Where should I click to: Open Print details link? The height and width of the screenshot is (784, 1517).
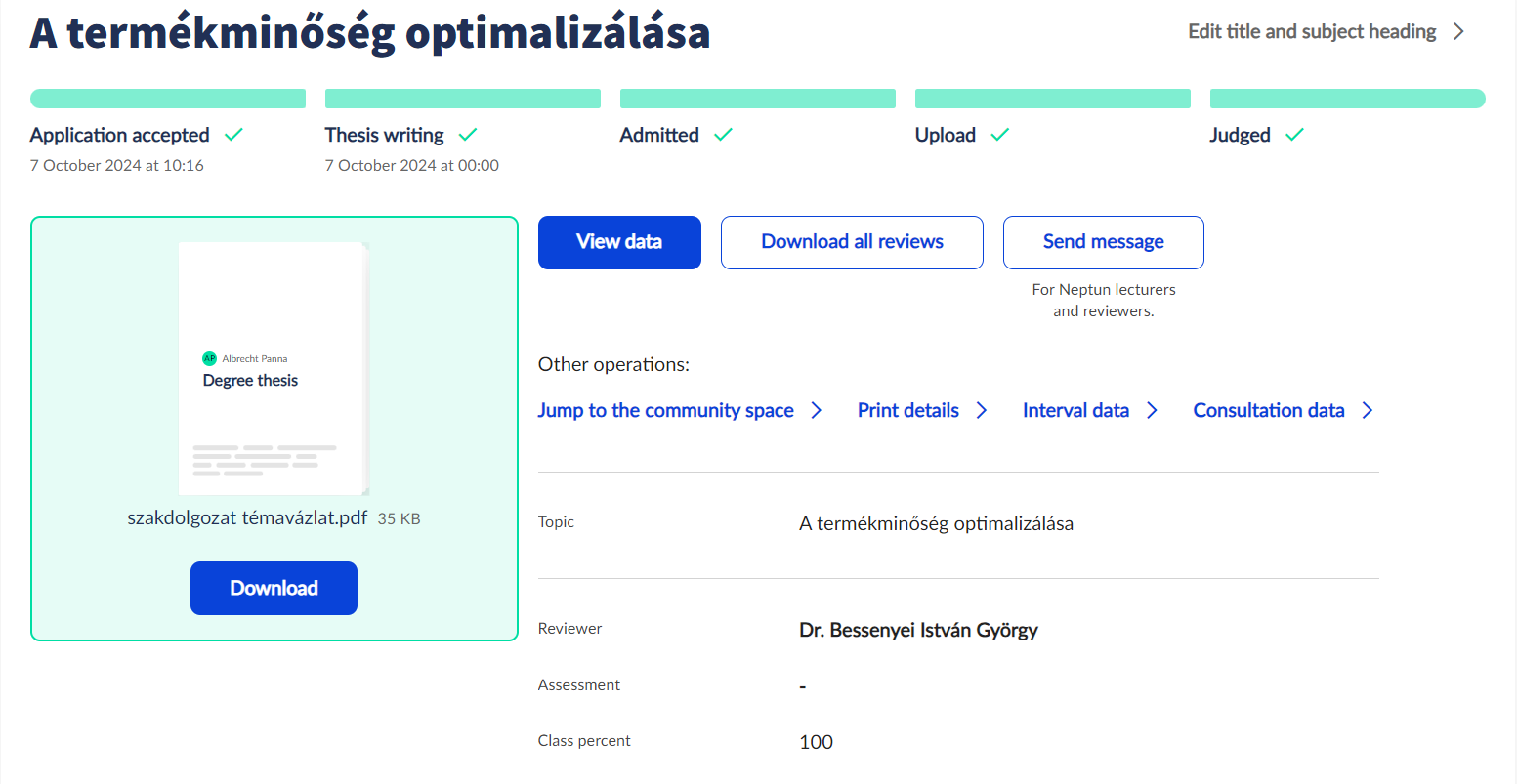pos(908,410)
